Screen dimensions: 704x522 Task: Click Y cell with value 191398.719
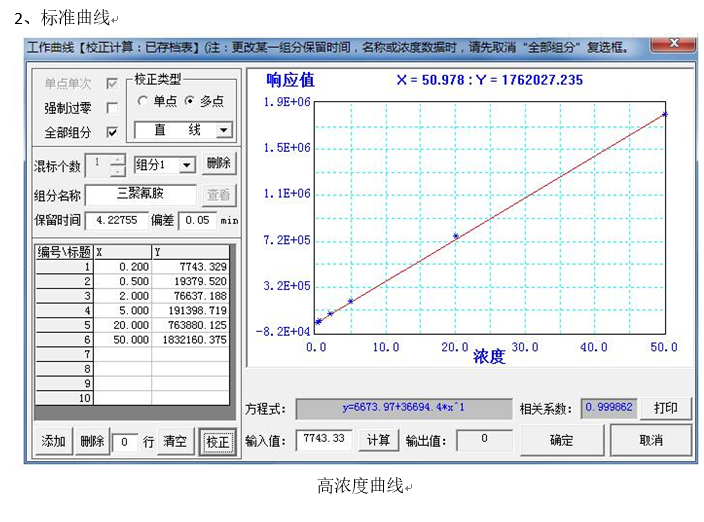(x=190, y=311)
